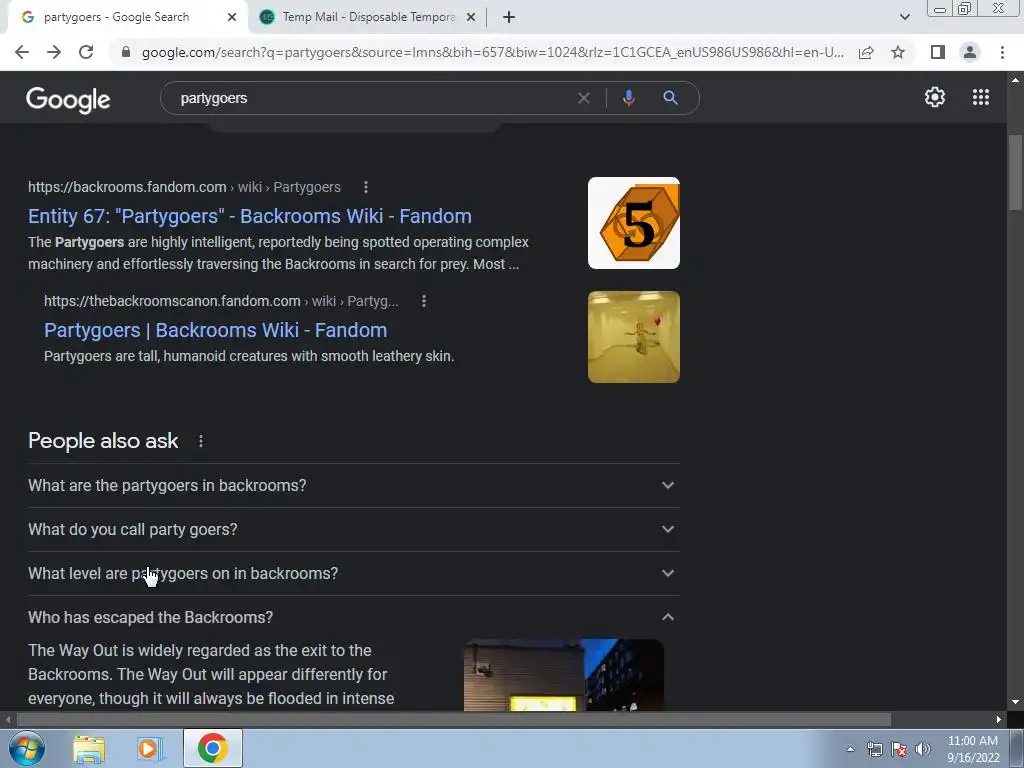Click the horizontal scrollbar thumb

pos(454,720)
